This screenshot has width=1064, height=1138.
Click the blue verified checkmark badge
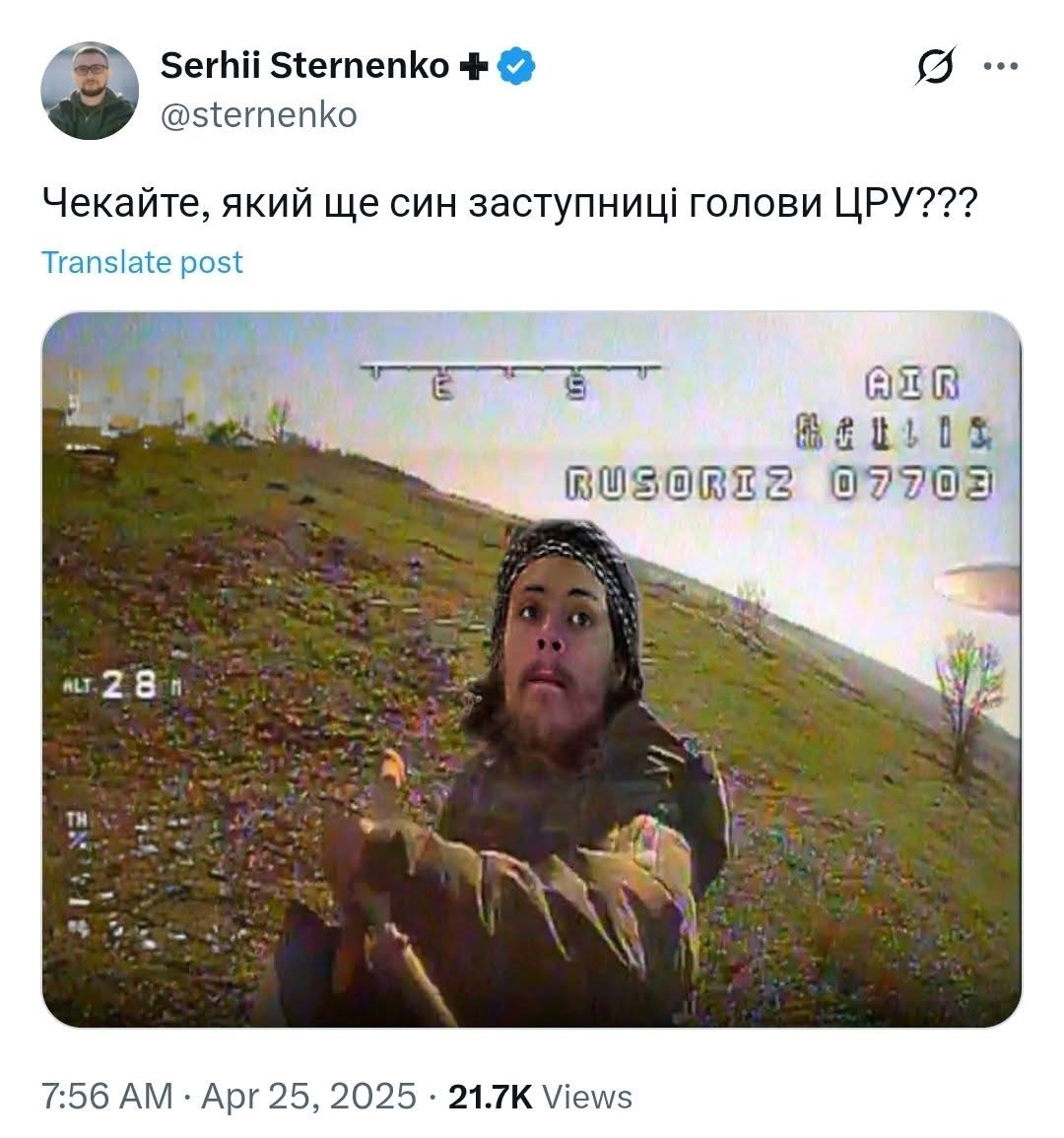click(x=516, y=66)
